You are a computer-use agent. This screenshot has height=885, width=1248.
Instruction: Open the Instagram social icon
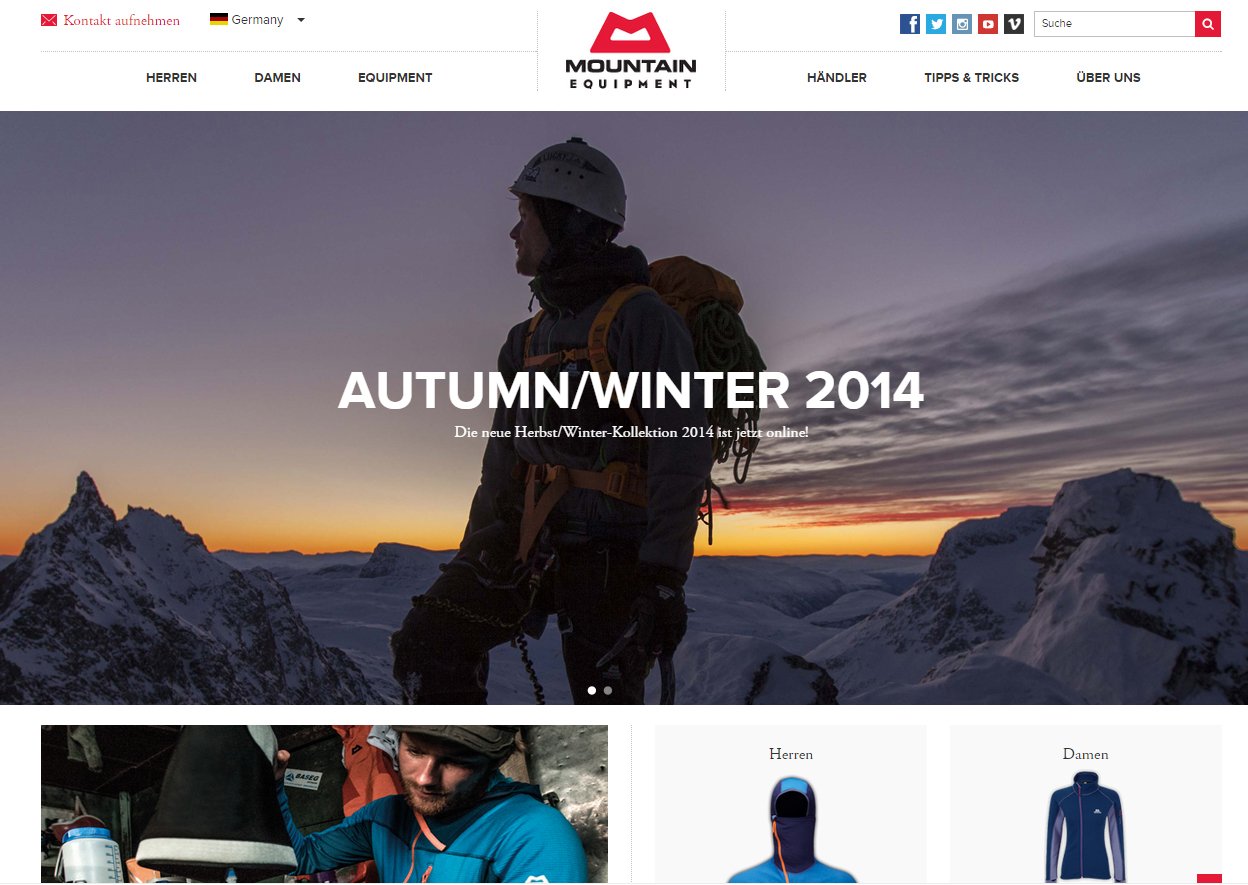coord(962,24)
